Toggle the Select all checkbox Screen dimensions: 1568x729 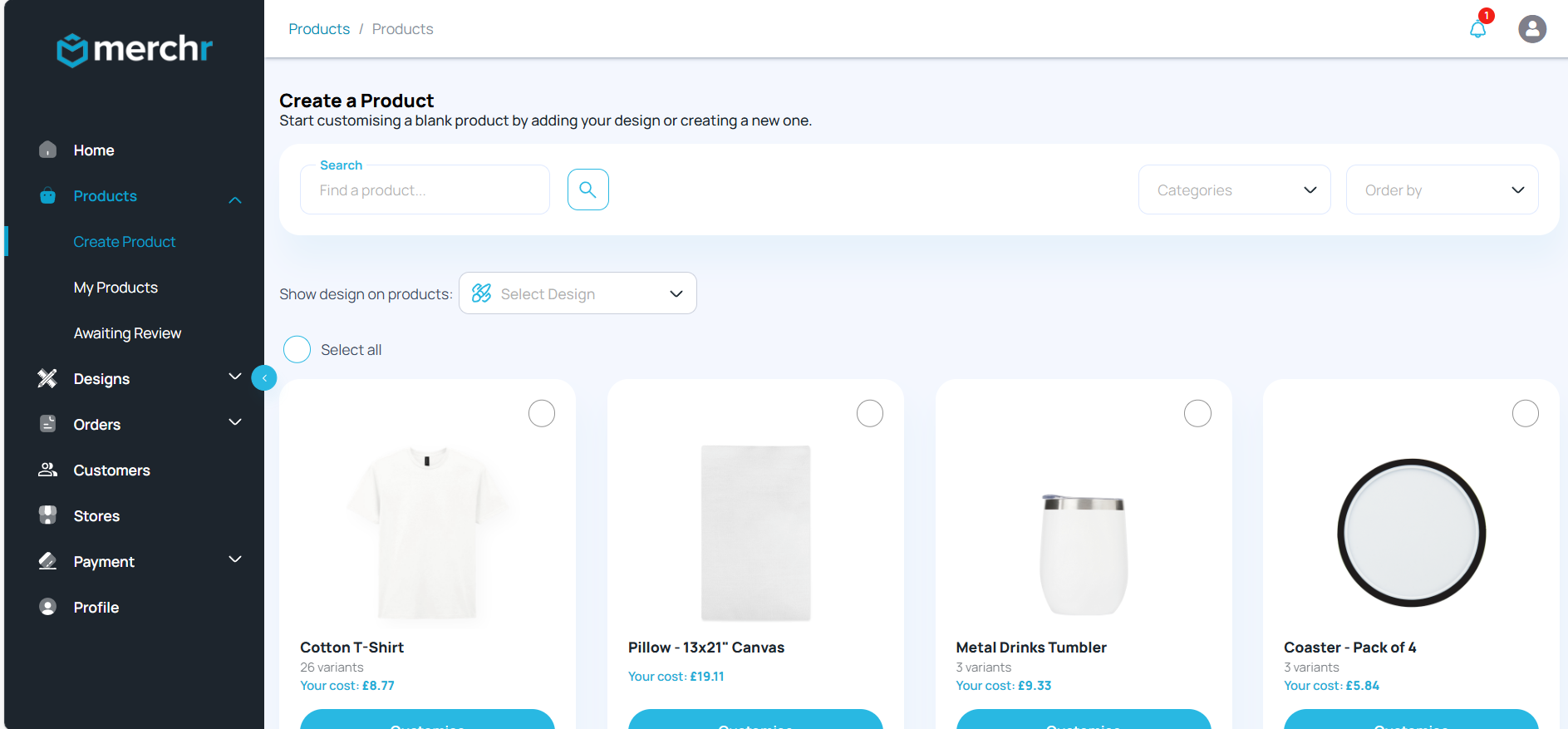click(x=297, y=350)
